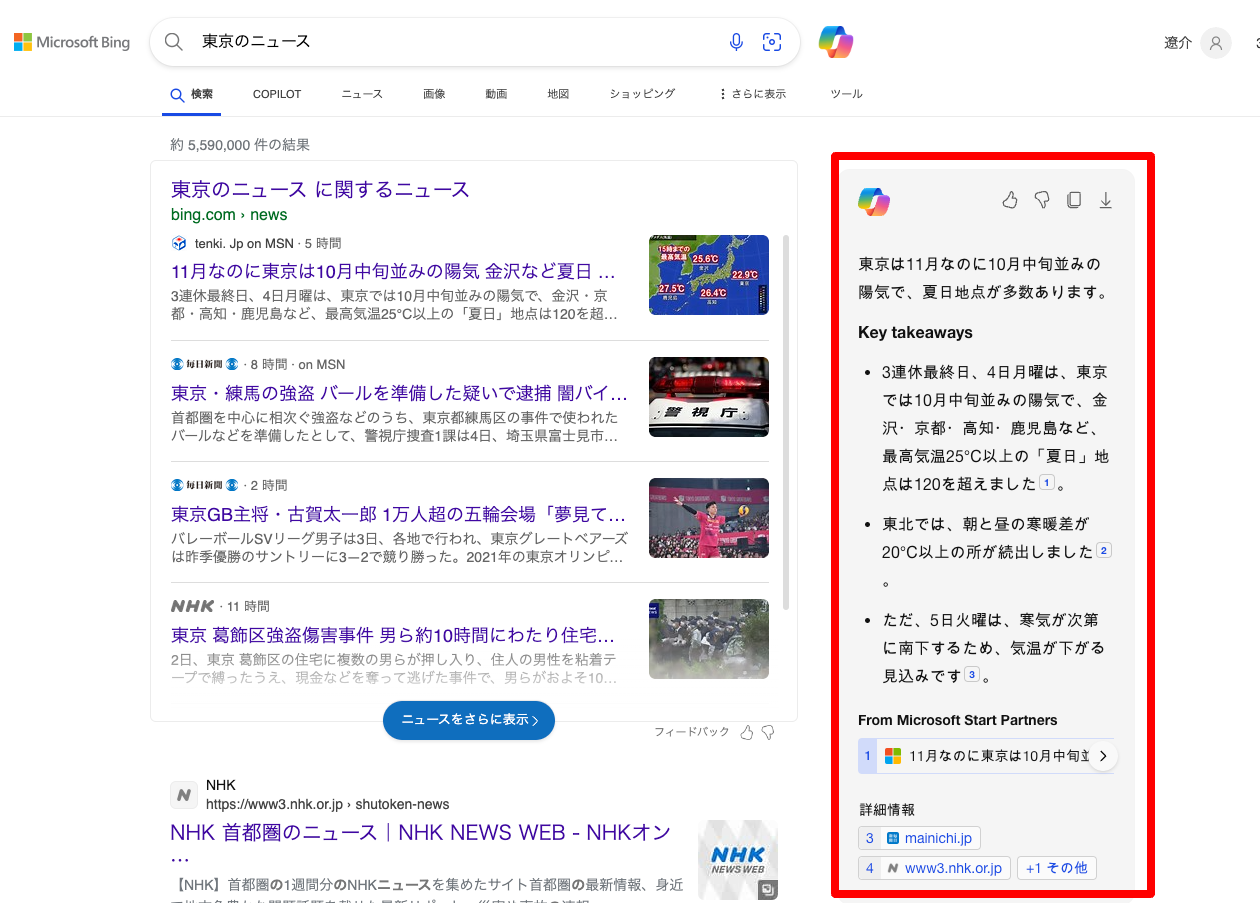1260x903 pixels.
Task: Click the フィードバック text
Action: point(692,733)
